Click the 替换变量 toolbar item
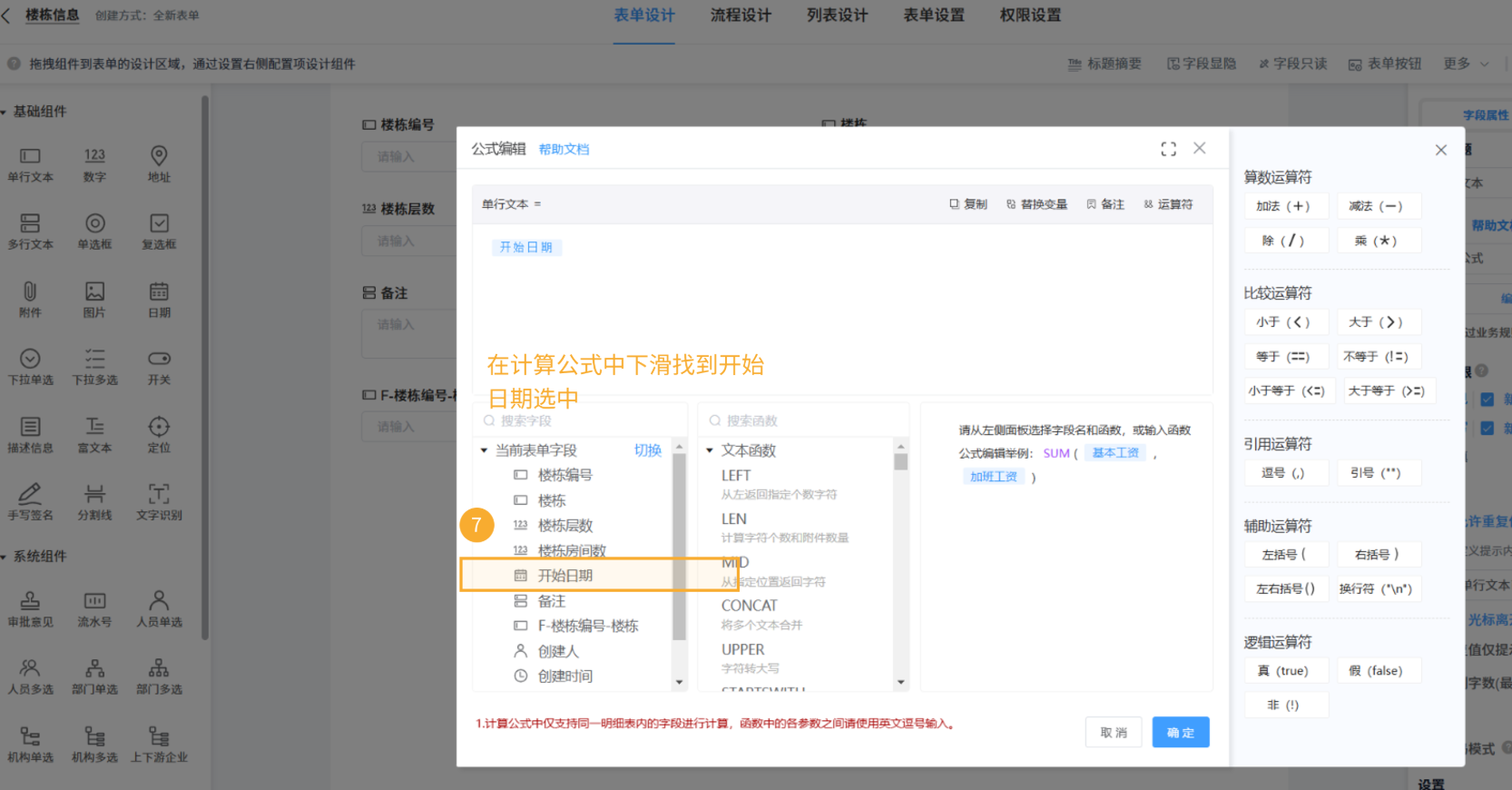 [x=1036, y=204]
